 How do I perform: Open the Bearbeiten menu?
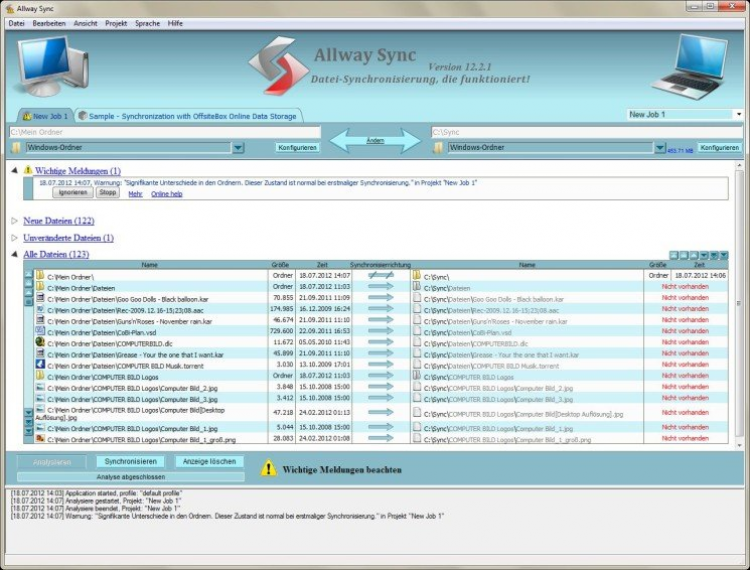49,23
